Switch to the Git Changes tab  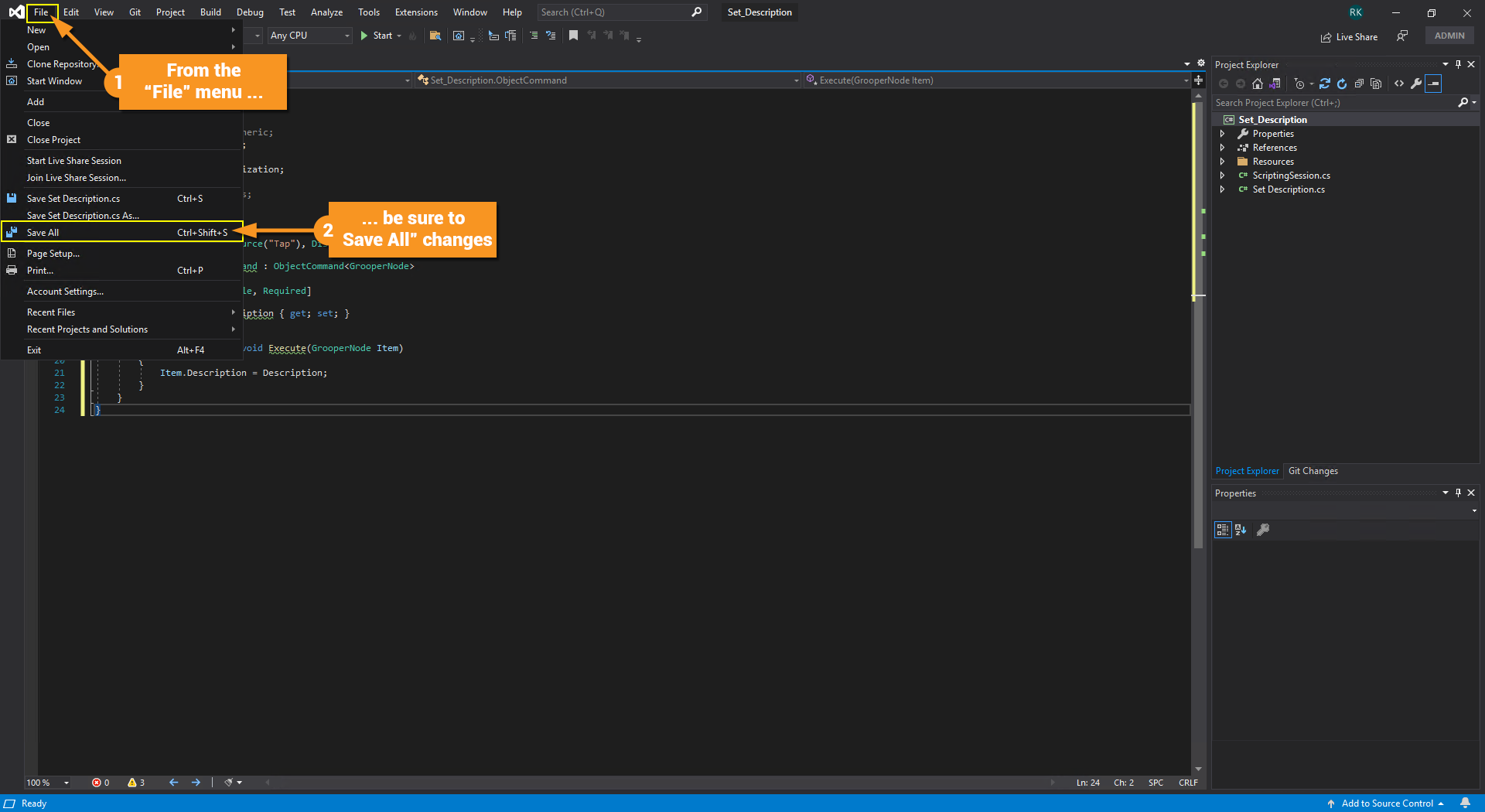pyautogui.click(x=1313, y=471)
